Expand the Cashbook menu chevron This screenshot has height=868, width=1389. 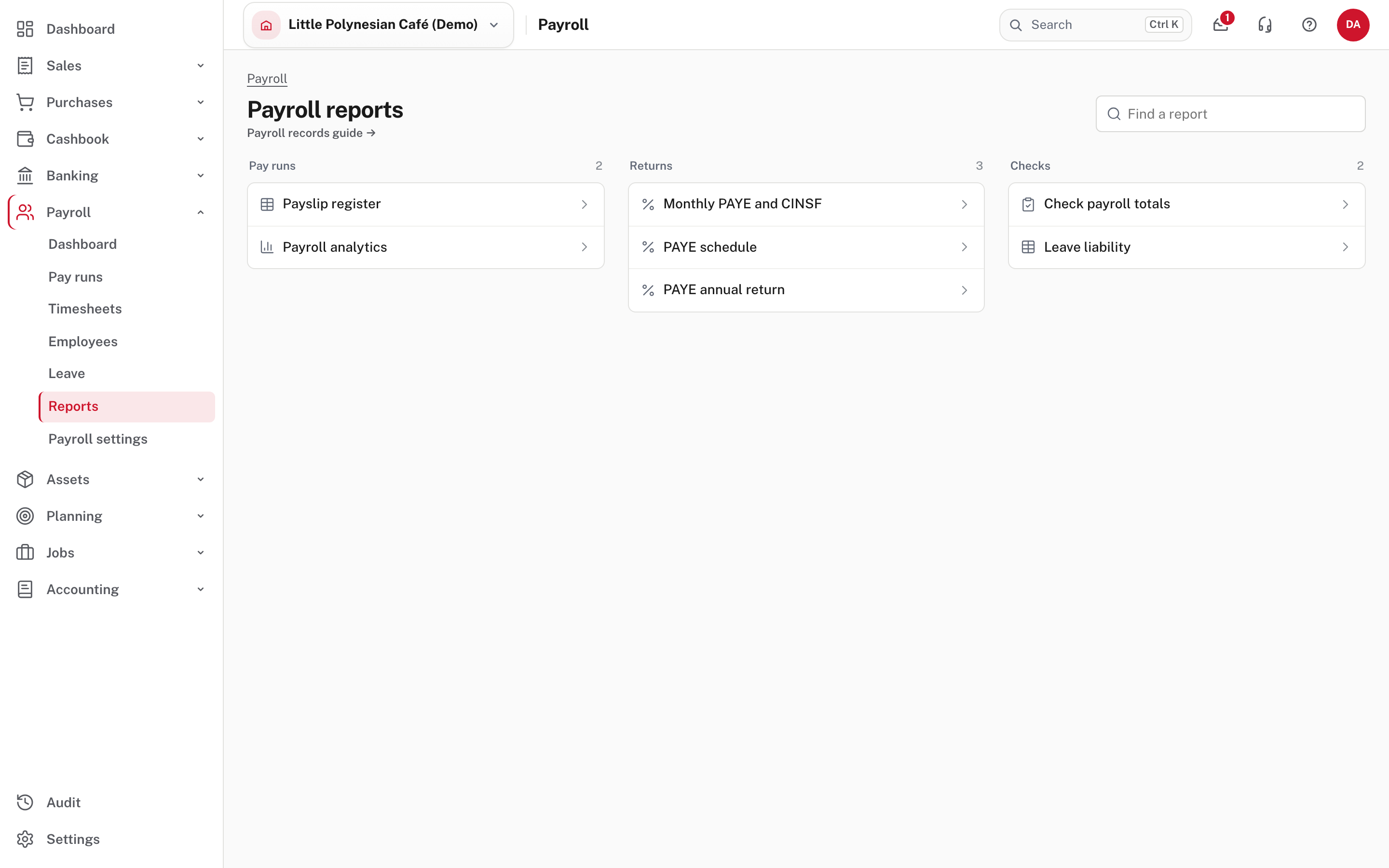coord(200,139)
